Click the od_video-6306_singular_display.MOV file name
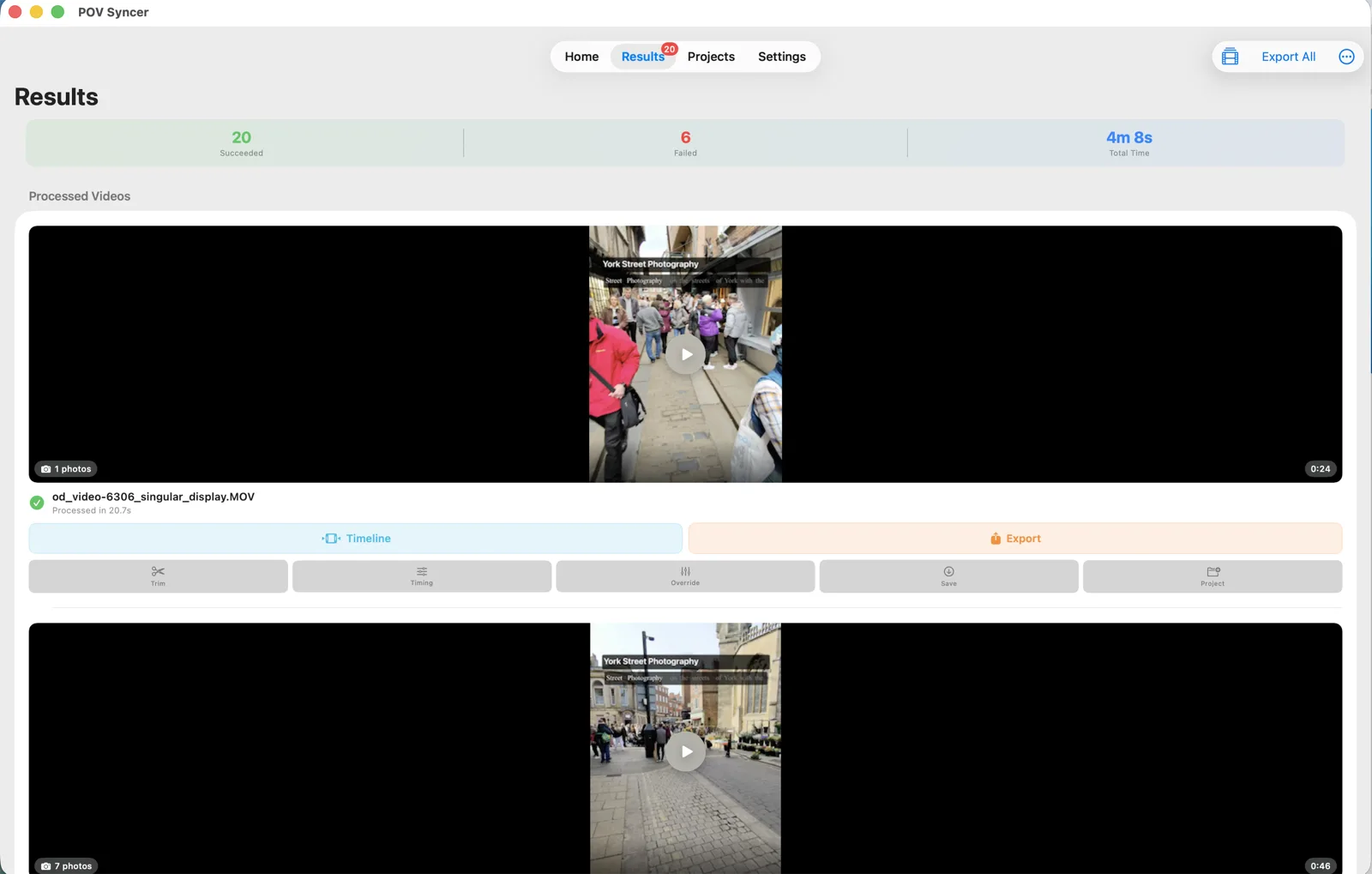 pyautogui.click(x=153, y=497)
